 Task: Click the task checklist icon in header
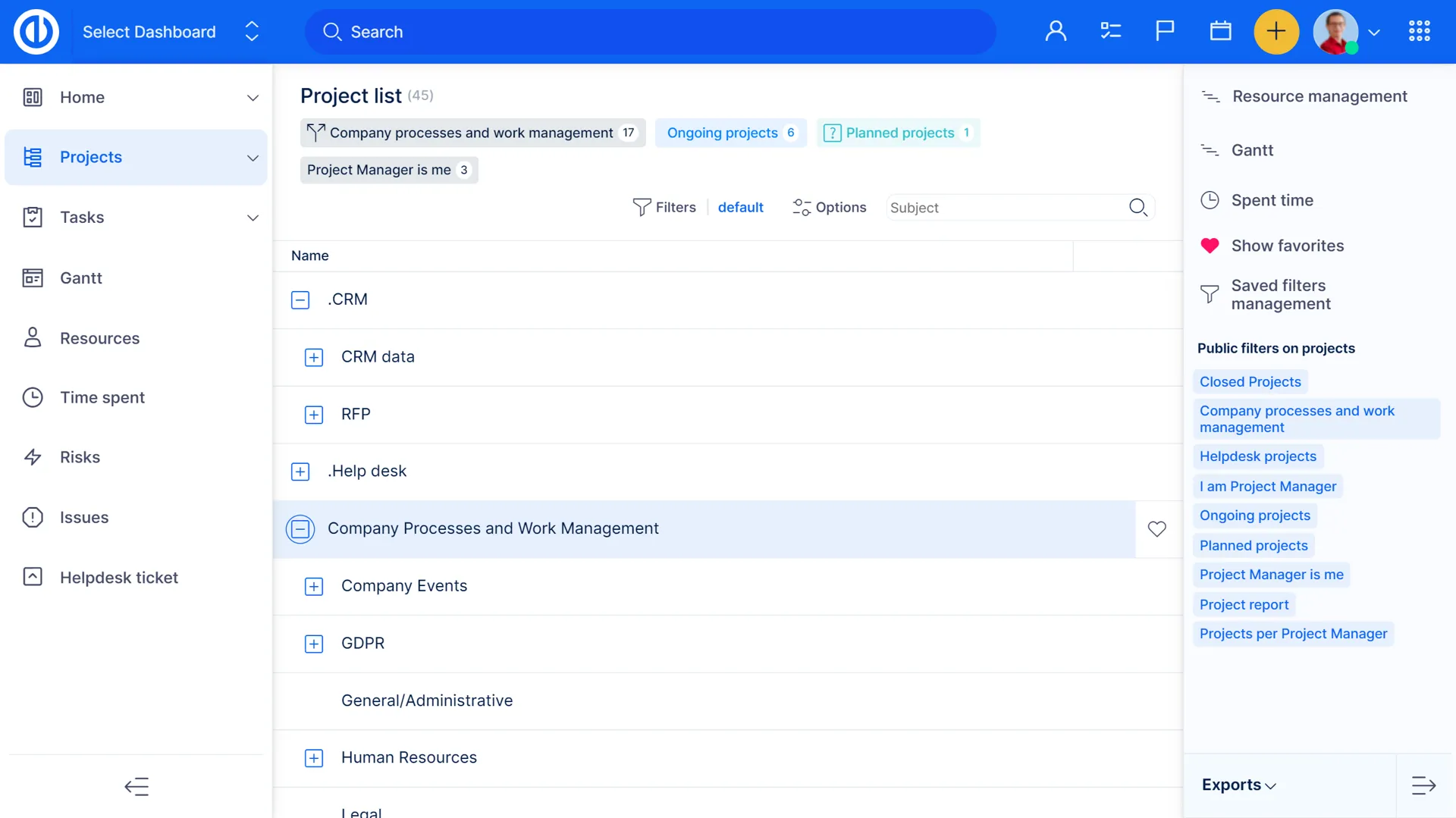(1110, 32)
